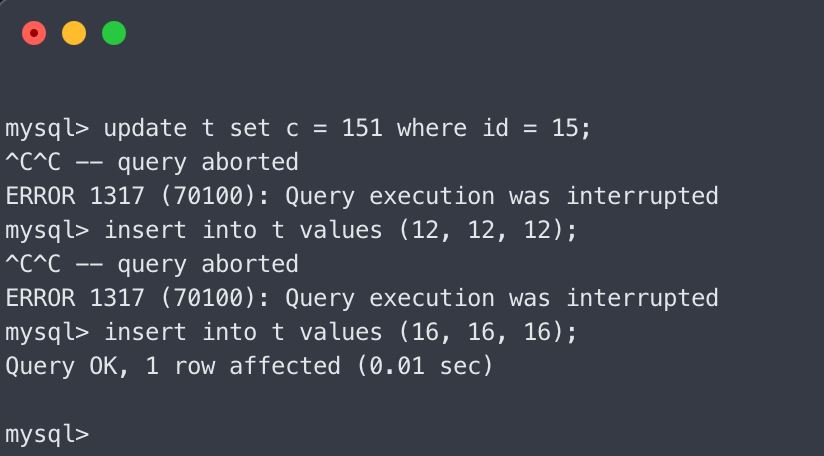The height and width of the screenshot is (456, 824).
Task: Click the second "query aborted" message
Action: coord(208,264)
